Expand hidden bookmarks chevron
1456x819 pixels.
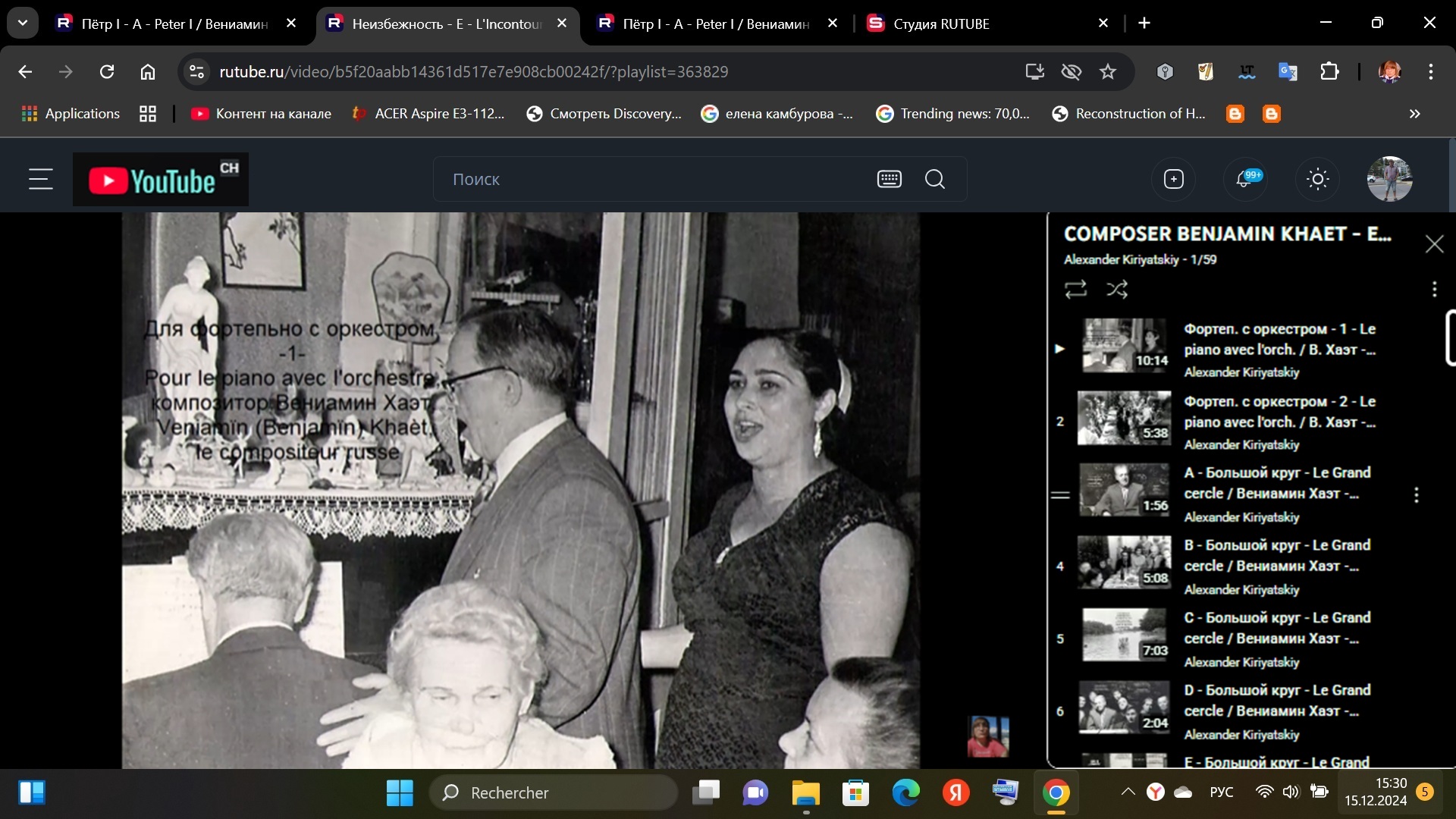(1414, 114)
